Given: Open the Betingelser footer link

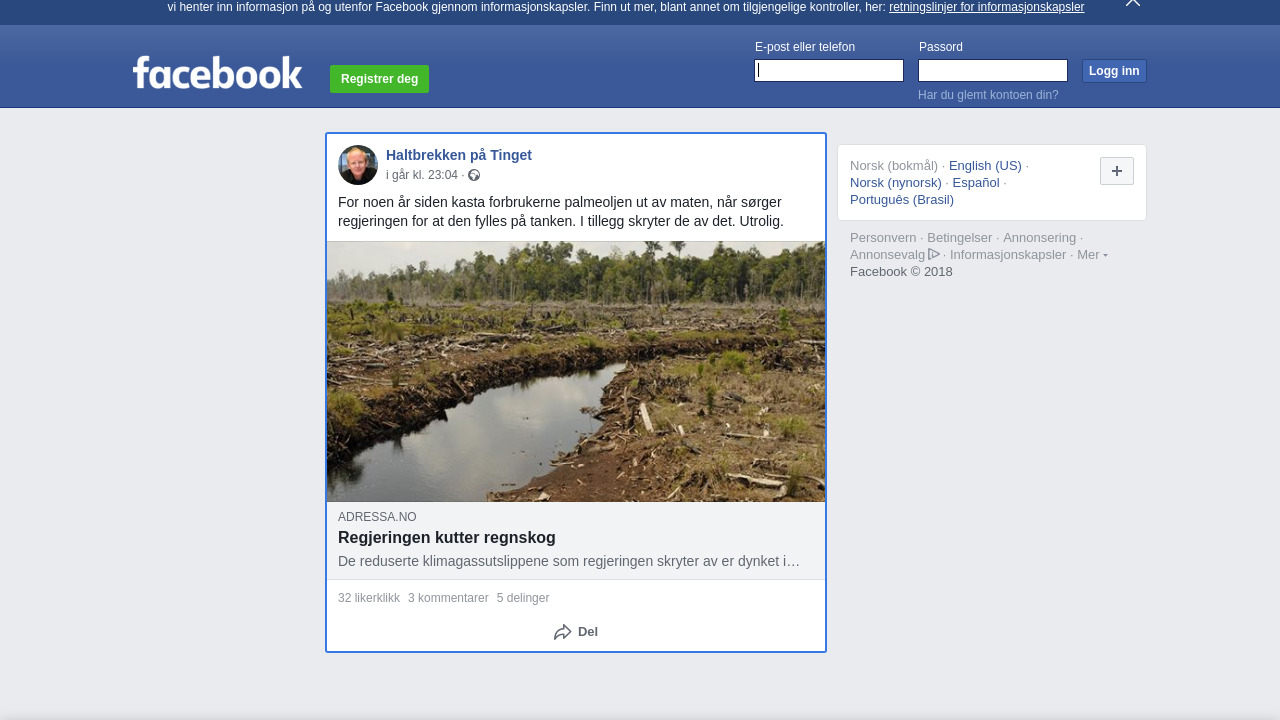Looking at the screenshot, I should point(960,238).
